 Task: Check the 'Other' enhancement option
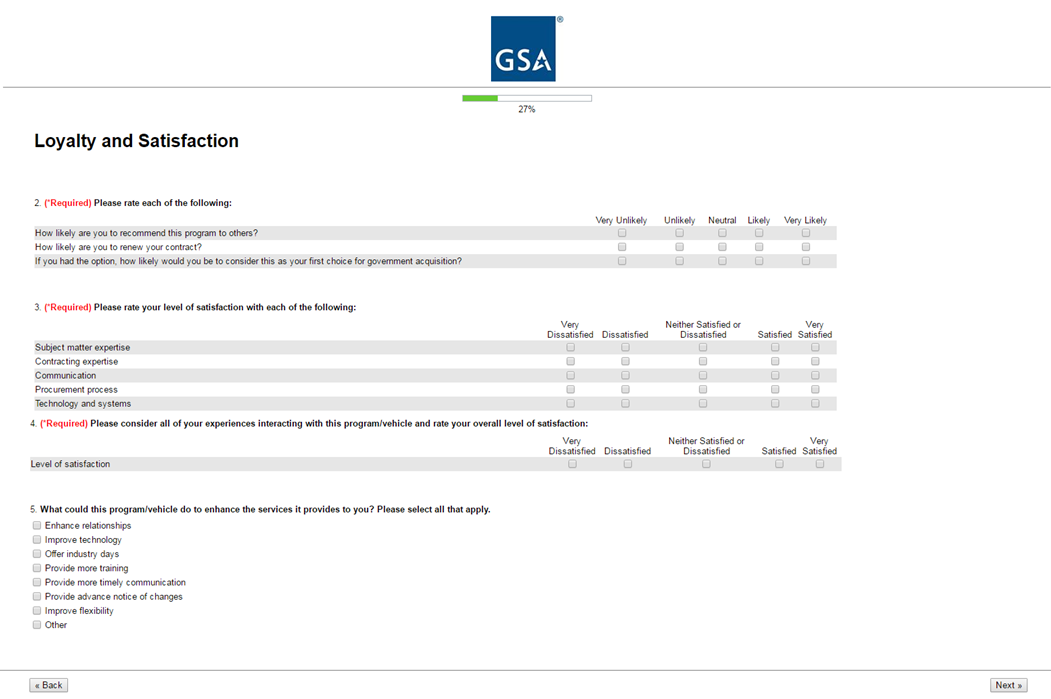[x=37, y=625]
